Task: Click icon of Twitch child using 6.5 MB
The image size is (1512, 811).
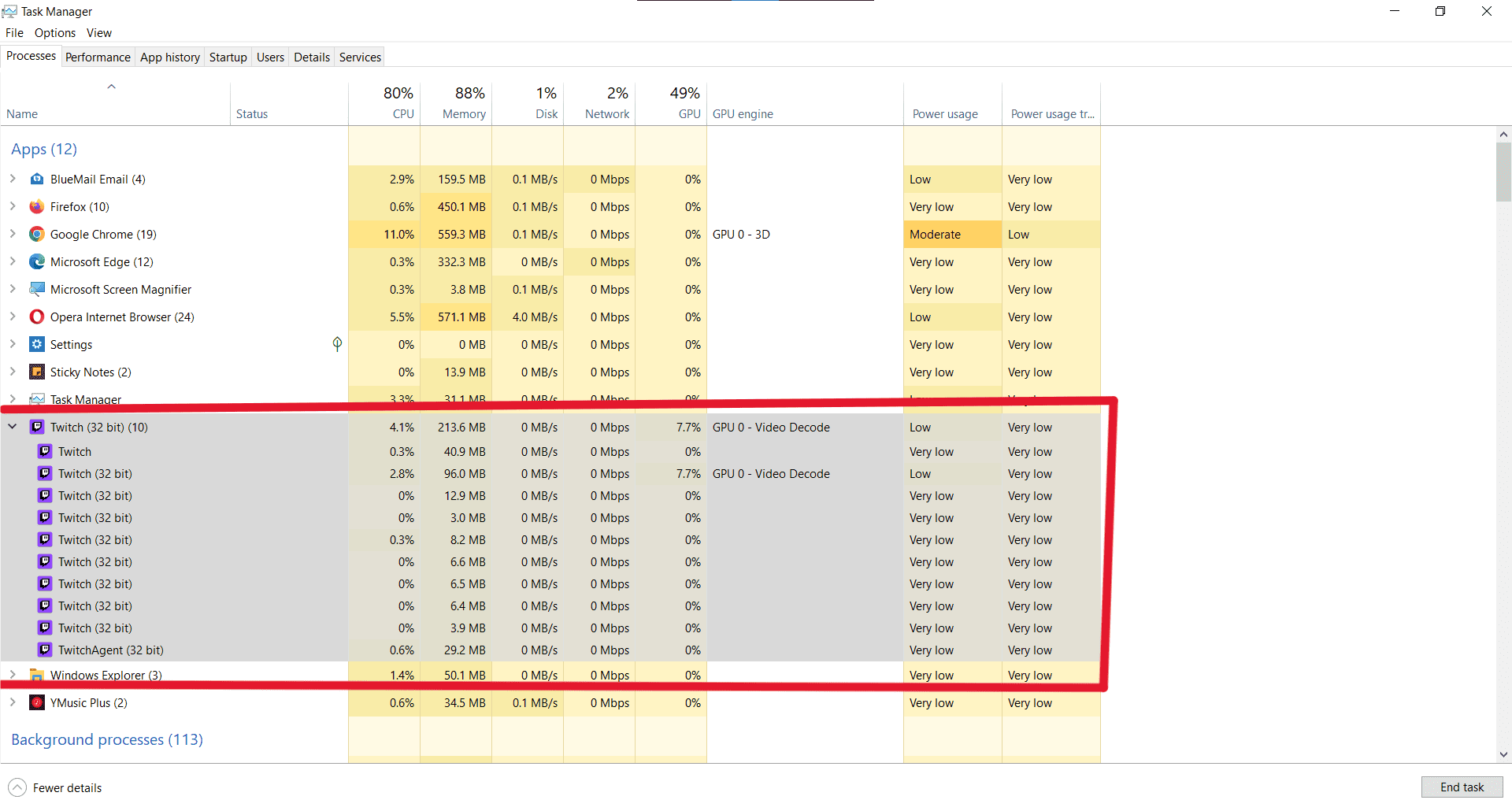Action: coord(45,584)
